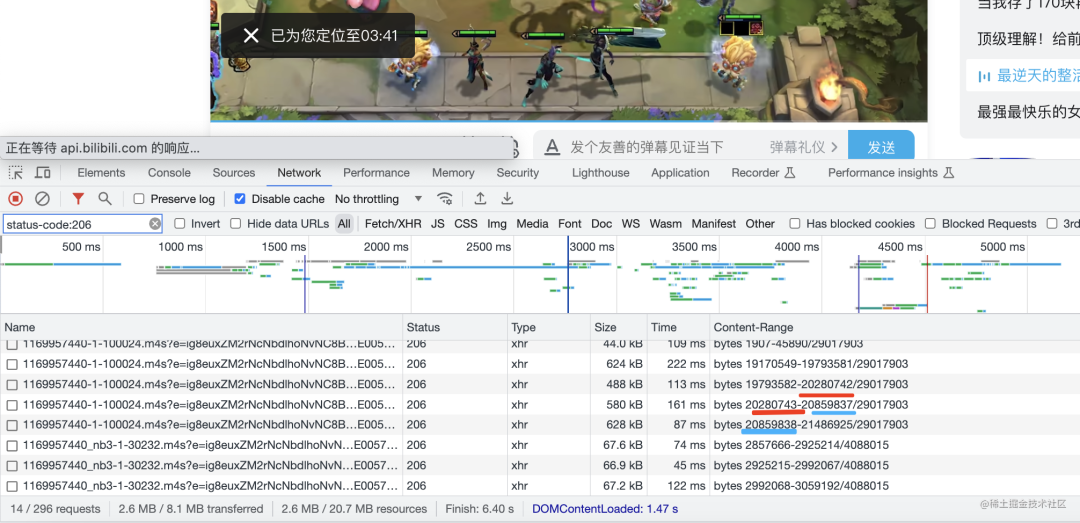The height and width of the screenshot is (523, 1080).
Task: Sort by the Size column header
Action: (x=619, y=327)
